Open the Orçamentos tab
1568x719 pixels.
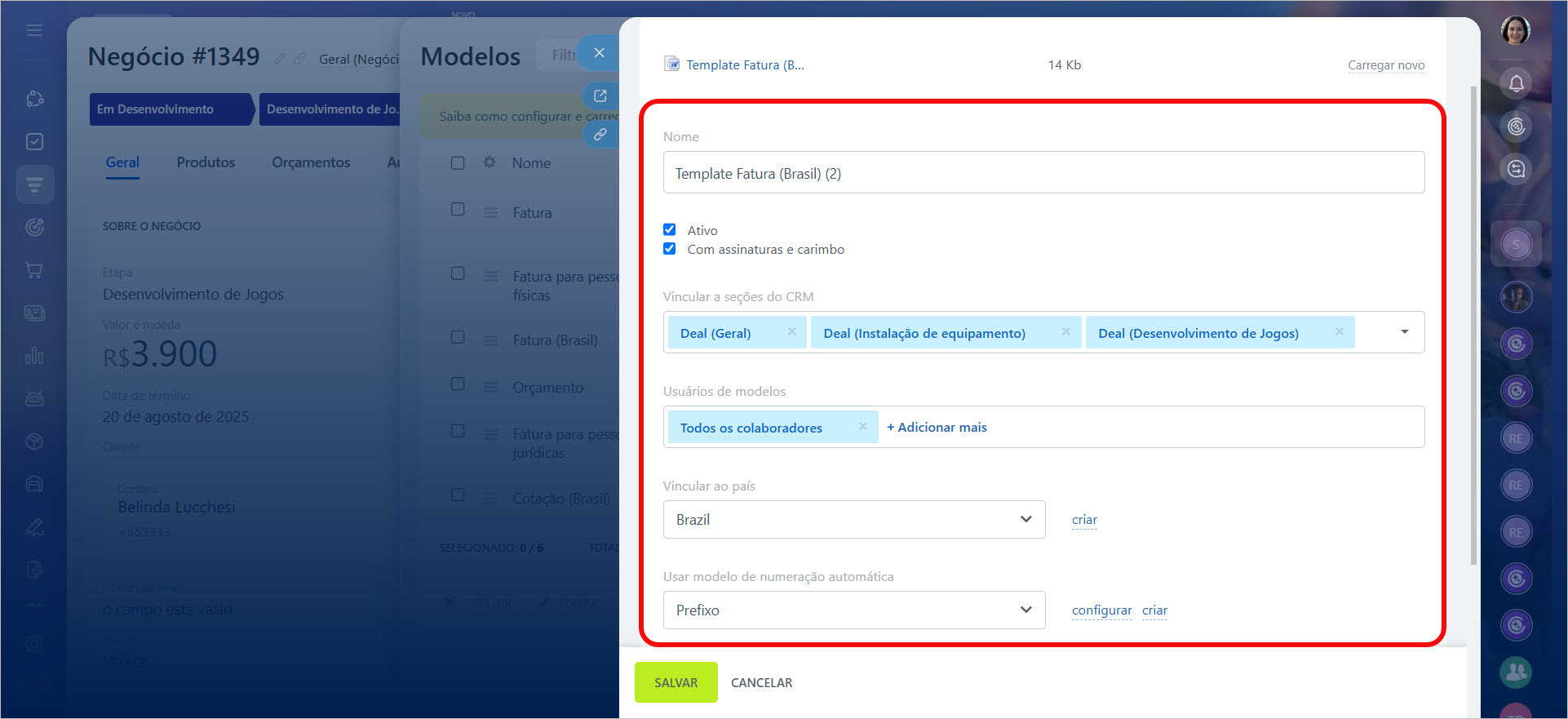pyautogui.click(x=311, y=162)
